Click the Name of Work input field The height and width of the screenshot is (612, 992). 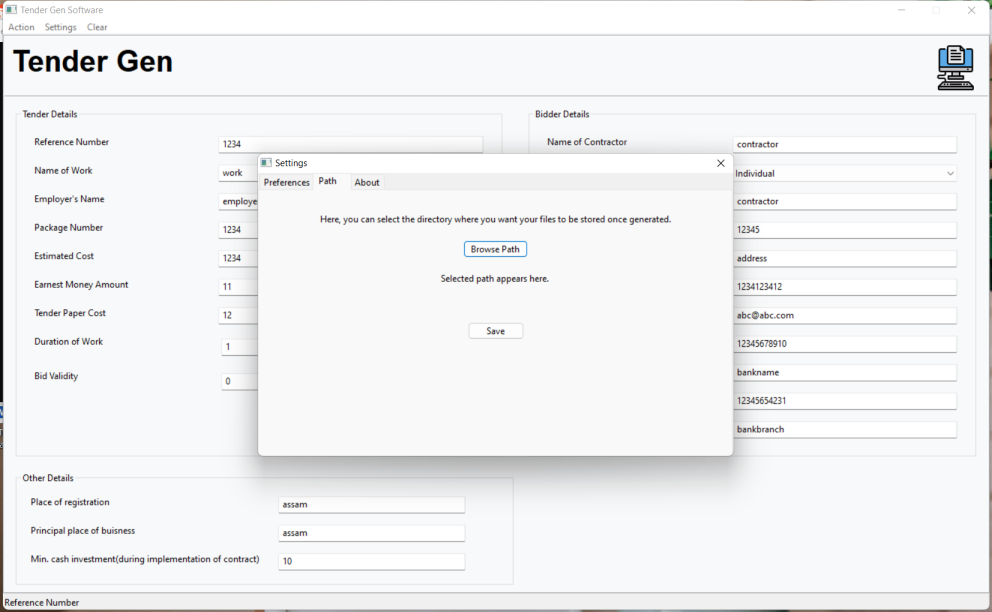(x=238, y=173)
